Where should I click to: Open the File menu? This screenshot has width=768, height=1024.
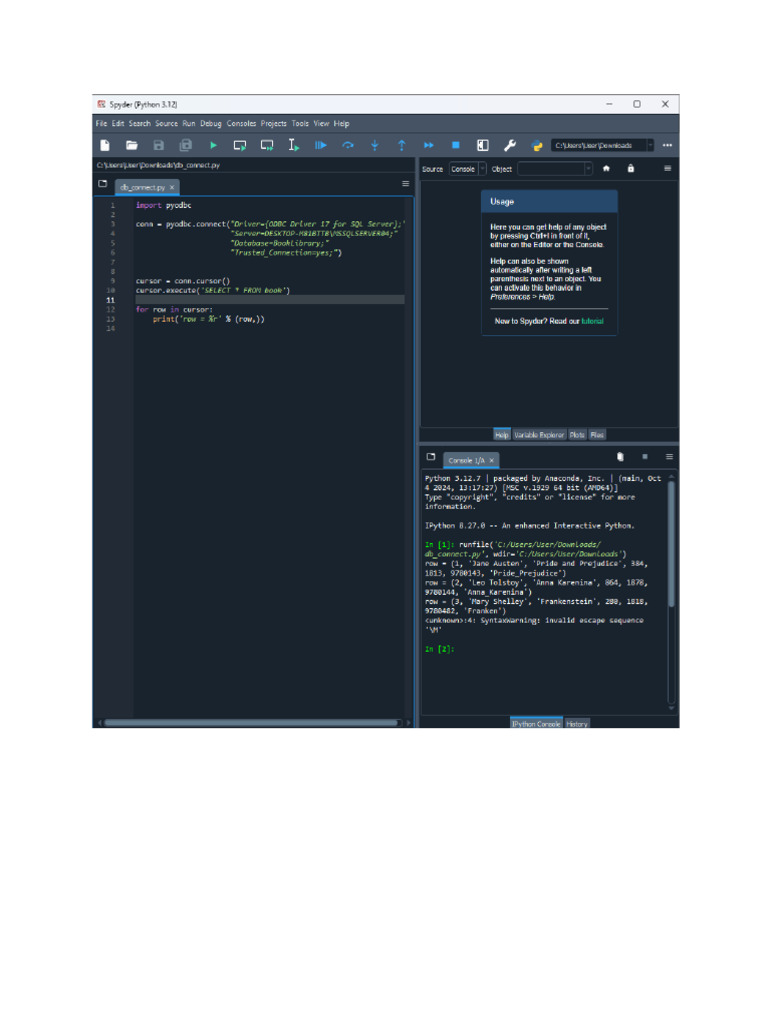pyautogui.click(x=101, y=123)
